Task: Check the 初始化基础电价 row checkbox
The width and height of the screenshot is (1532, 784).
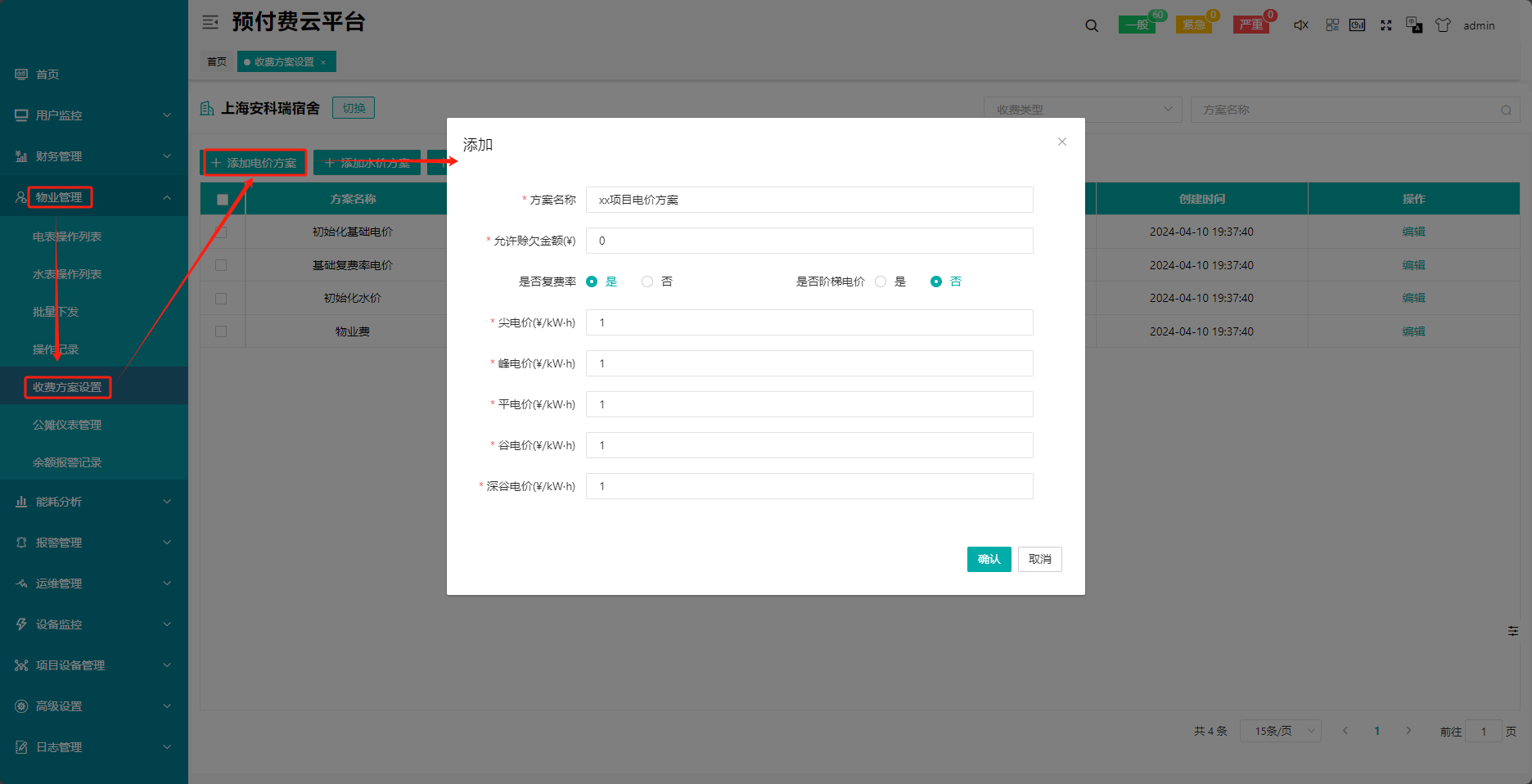Action: click(221, 232)
